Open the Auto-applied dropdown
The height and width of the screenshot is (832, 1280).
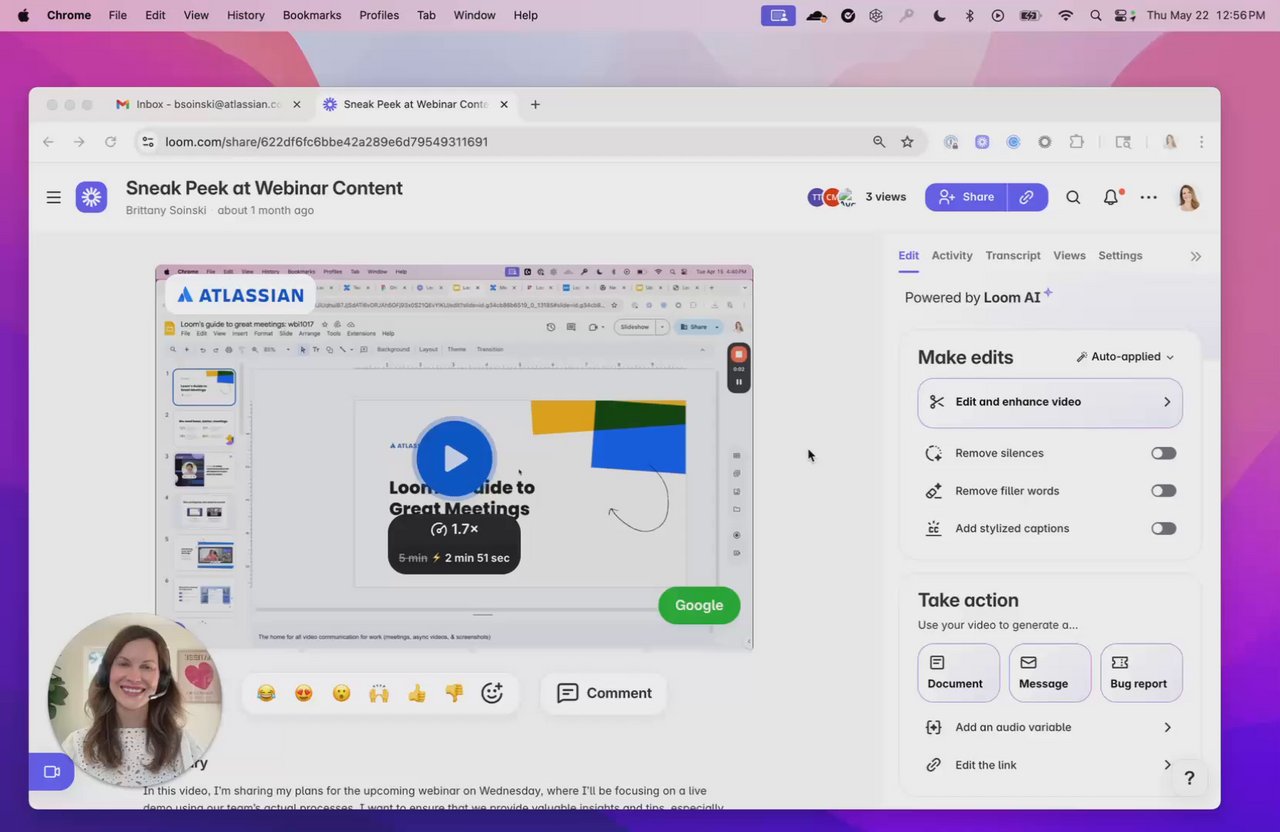[x=1125, y=357]
